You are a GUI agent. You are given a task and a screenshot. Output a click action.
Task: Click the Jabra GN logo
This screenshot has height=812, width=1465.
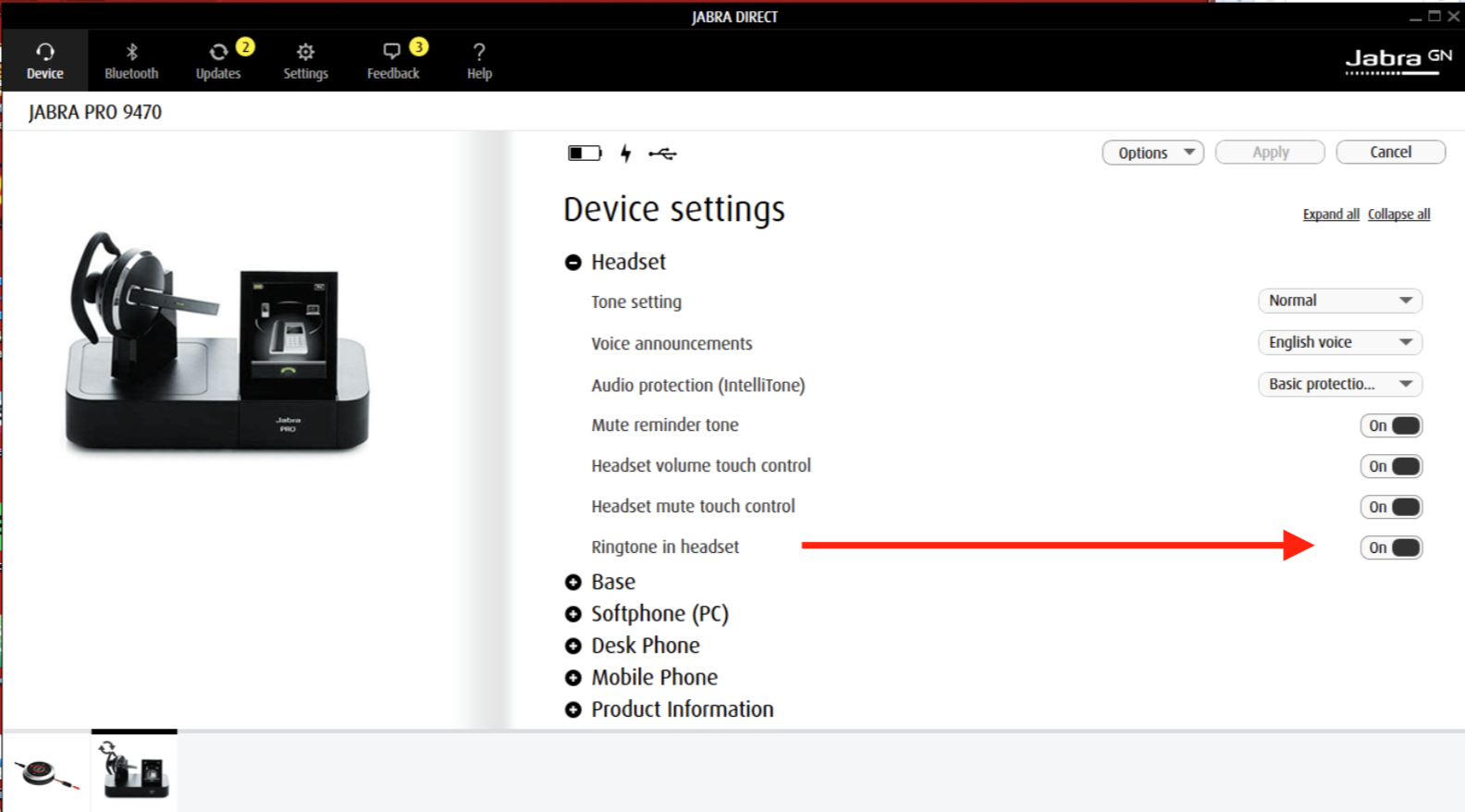(1397, 61)
